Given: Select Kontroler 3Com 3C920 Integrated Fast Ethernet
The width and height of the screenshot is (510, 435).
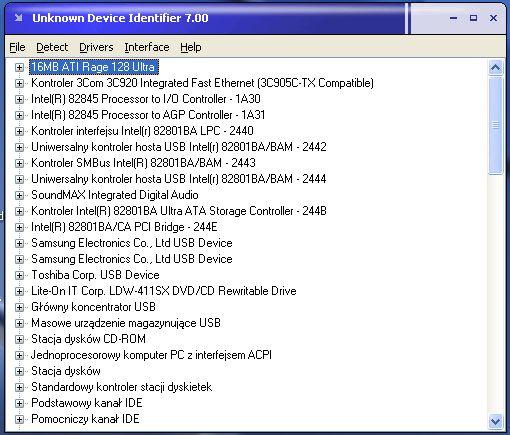Looking at the screenshot, I should click(202, 83).
